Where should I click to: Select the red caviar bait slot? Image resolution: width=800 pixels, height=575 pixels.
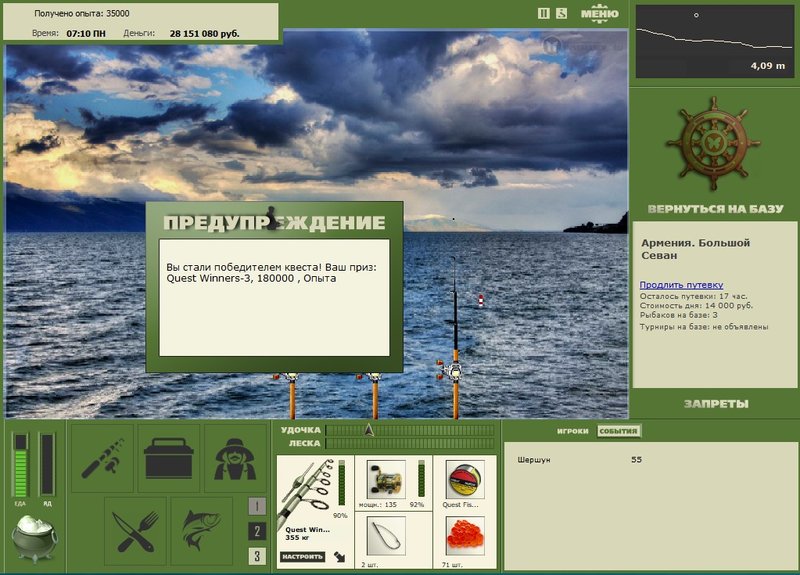click(x=465, y=536)
